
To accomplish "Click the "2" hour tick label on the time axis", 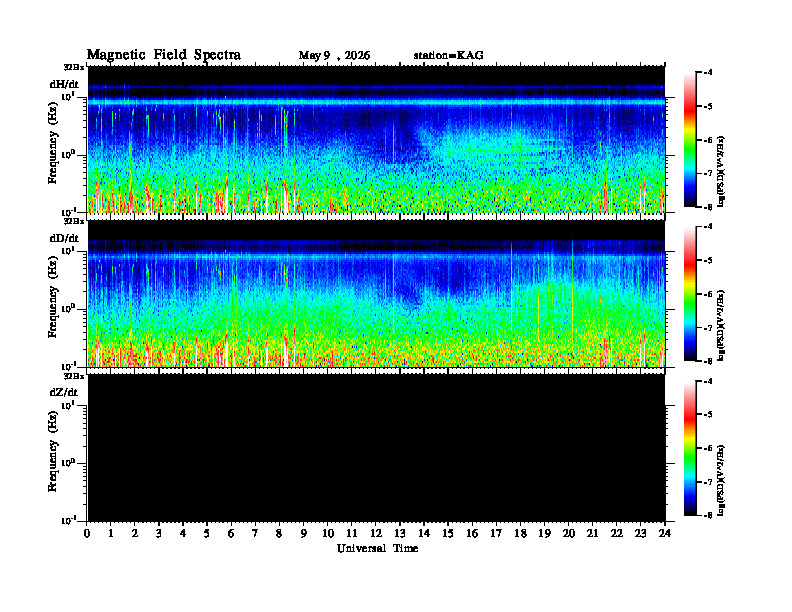I will pos(135,534).
